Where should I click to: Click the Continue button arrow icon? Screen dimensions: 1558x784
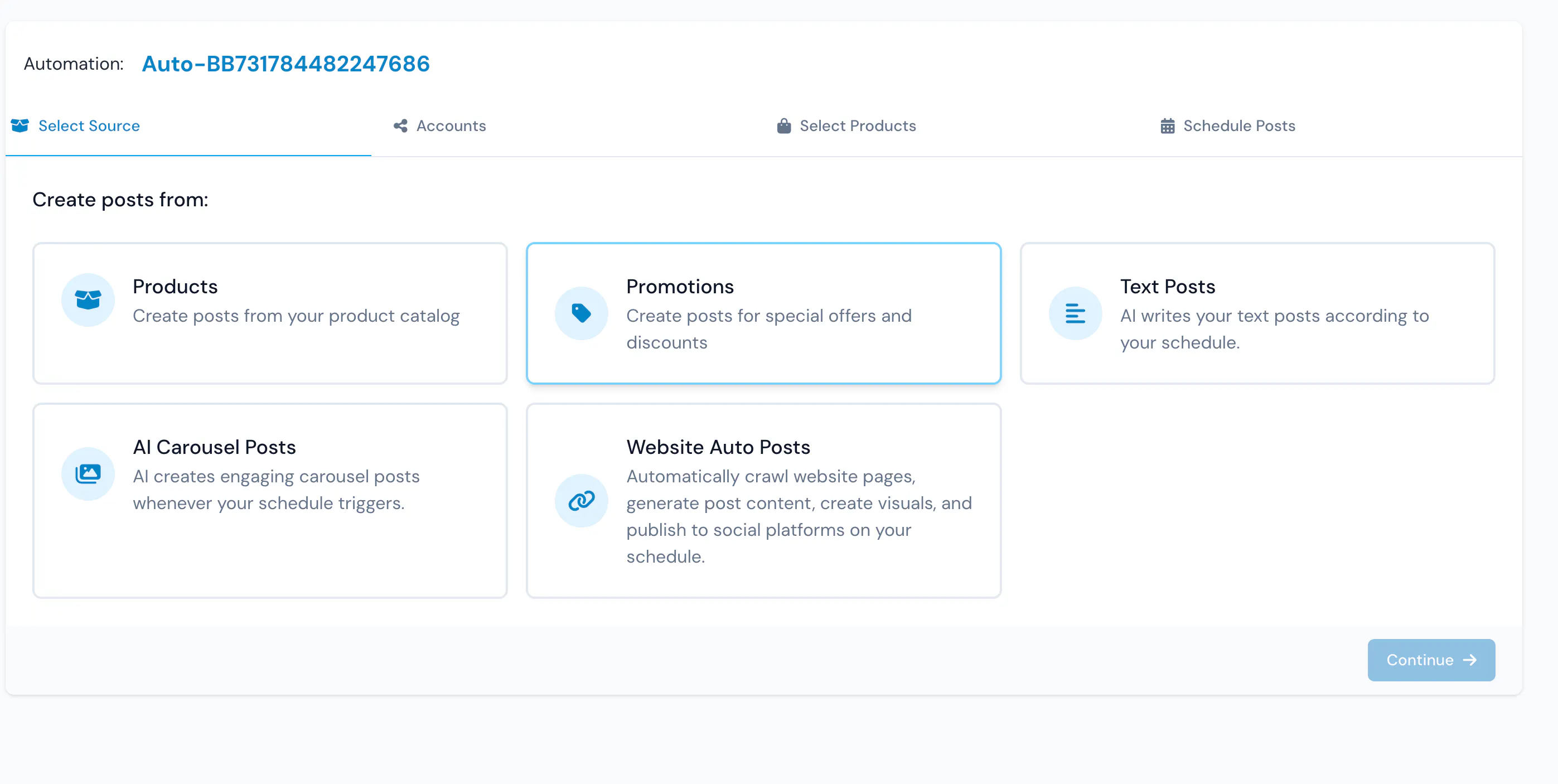1470,660
